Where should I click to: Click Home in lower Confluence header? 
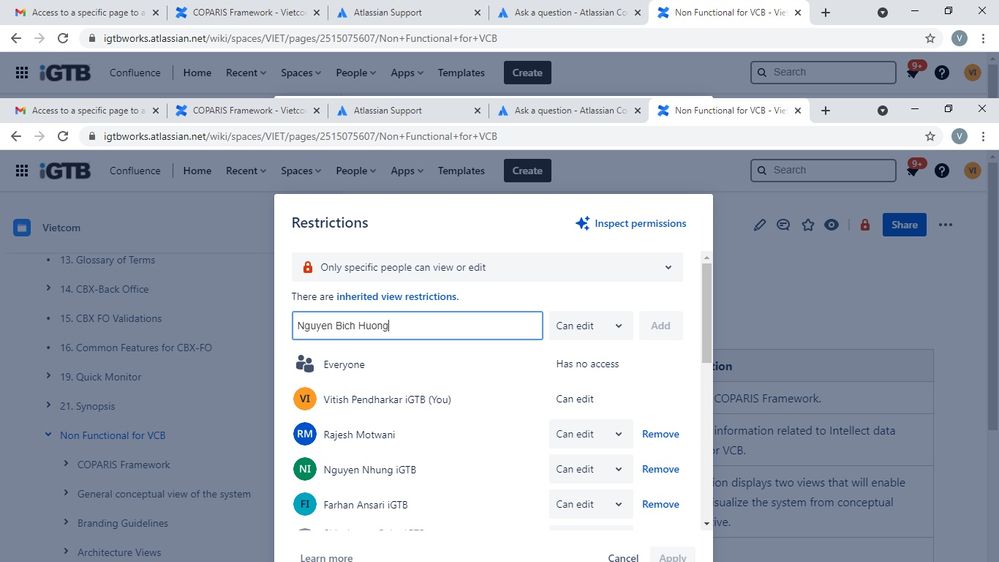tap(197, 171)
